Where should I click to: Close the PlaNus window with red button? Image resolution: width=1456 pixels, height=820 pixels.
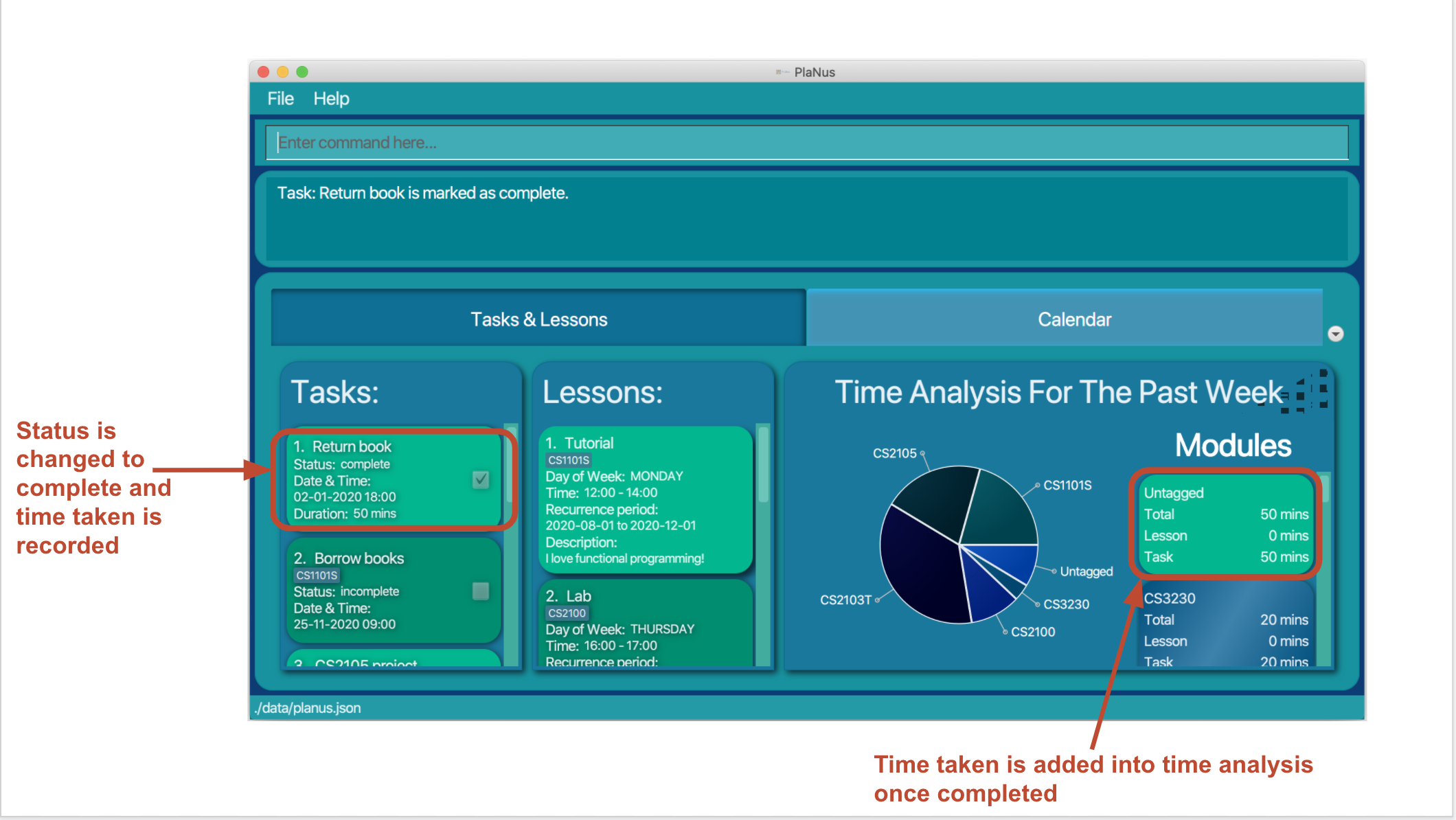(263, 71)
